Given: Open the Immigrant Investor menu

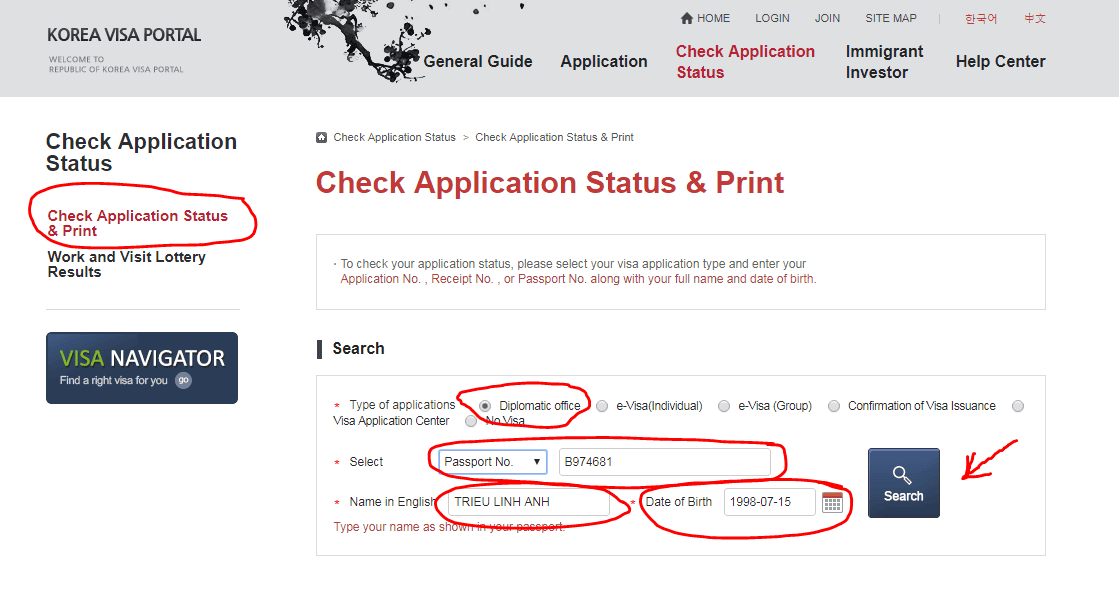Looking at the screenshot, I should tap(884, 62).
